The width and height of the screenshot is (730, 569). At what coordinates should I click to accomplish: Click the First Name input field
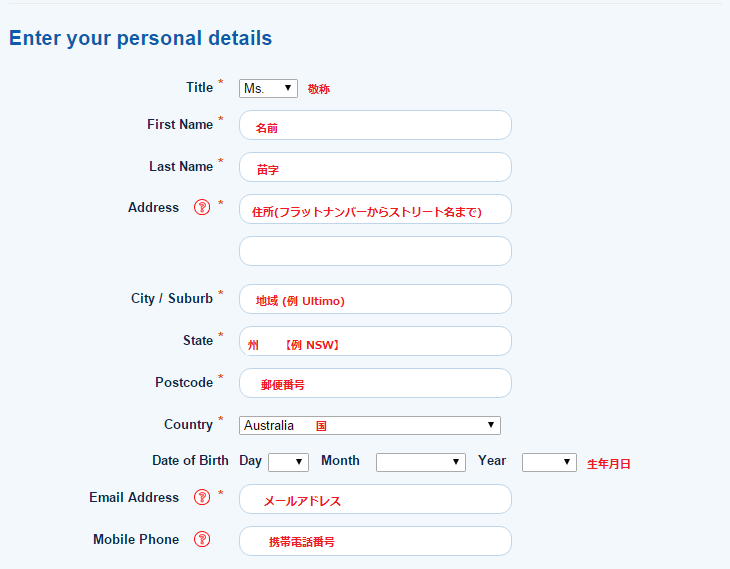pyautogui.click(x=375, y=125)
